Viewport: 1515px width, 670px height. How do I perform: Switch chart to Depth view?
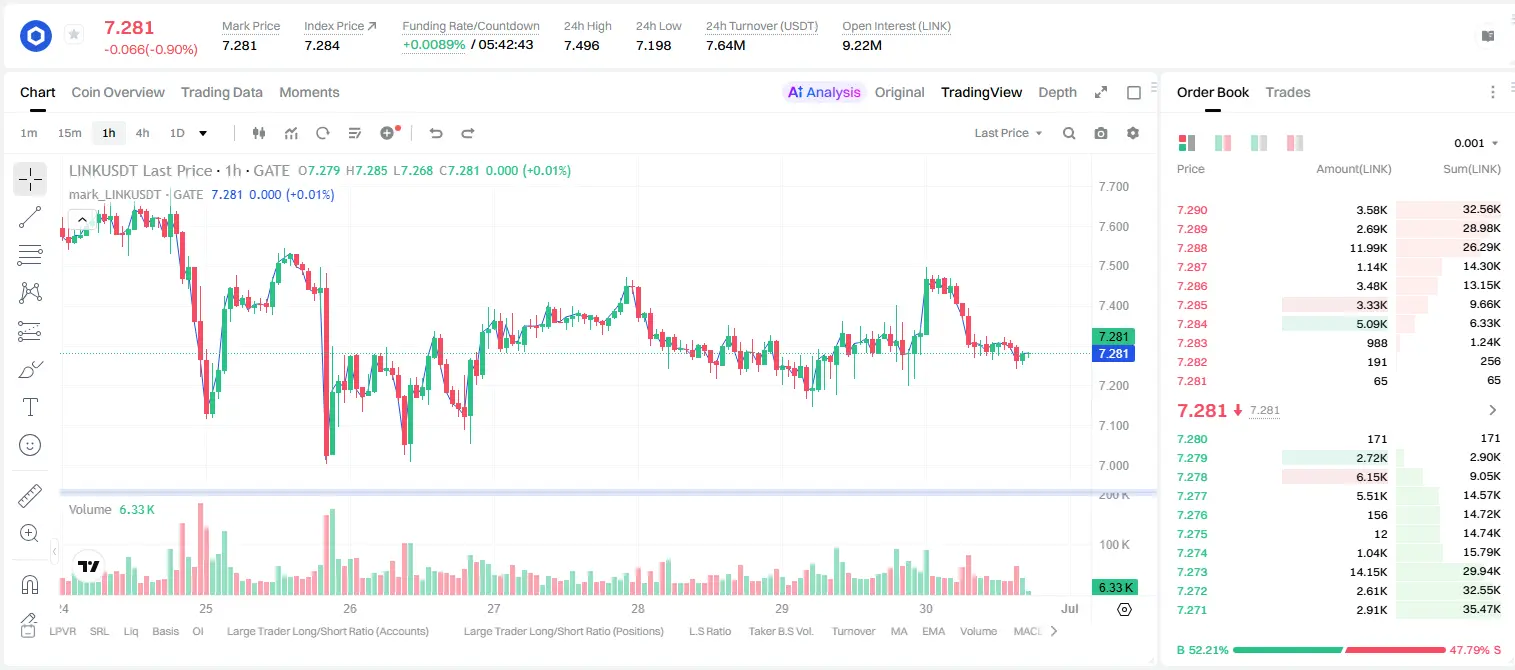point(1057,92)
